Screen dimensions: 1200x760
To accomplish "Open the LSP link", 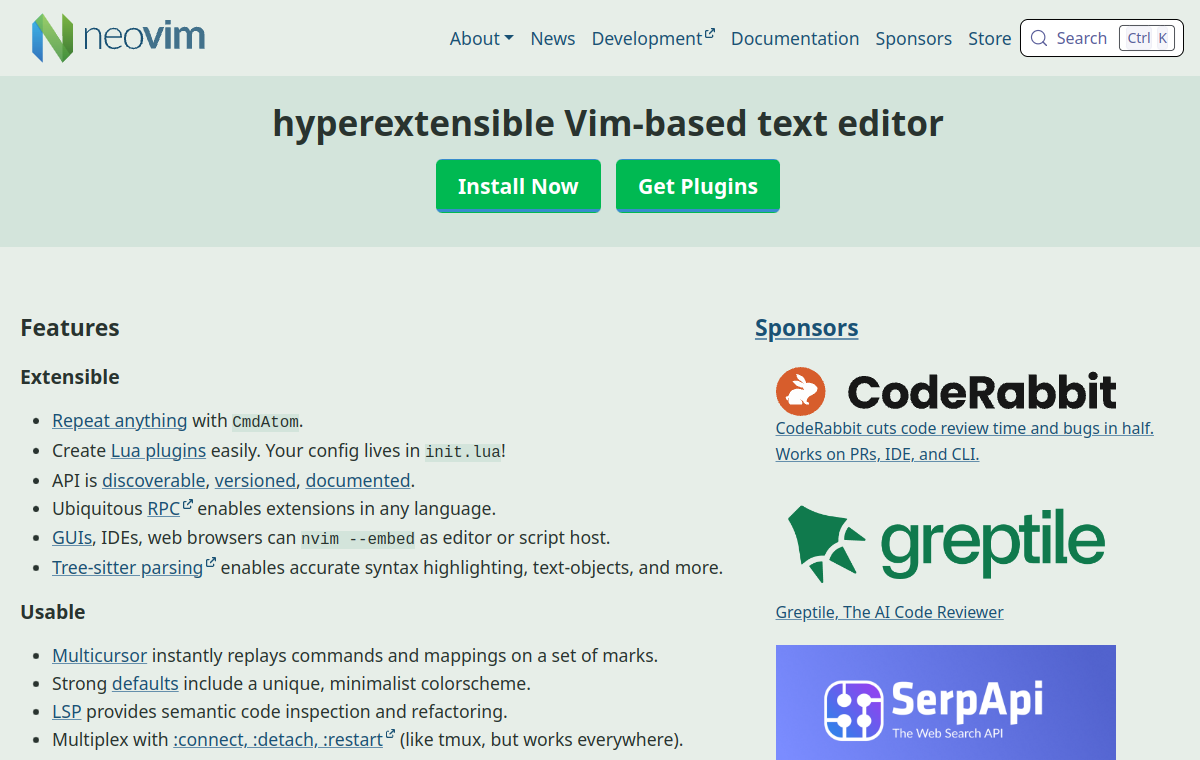I will [67, 712].
